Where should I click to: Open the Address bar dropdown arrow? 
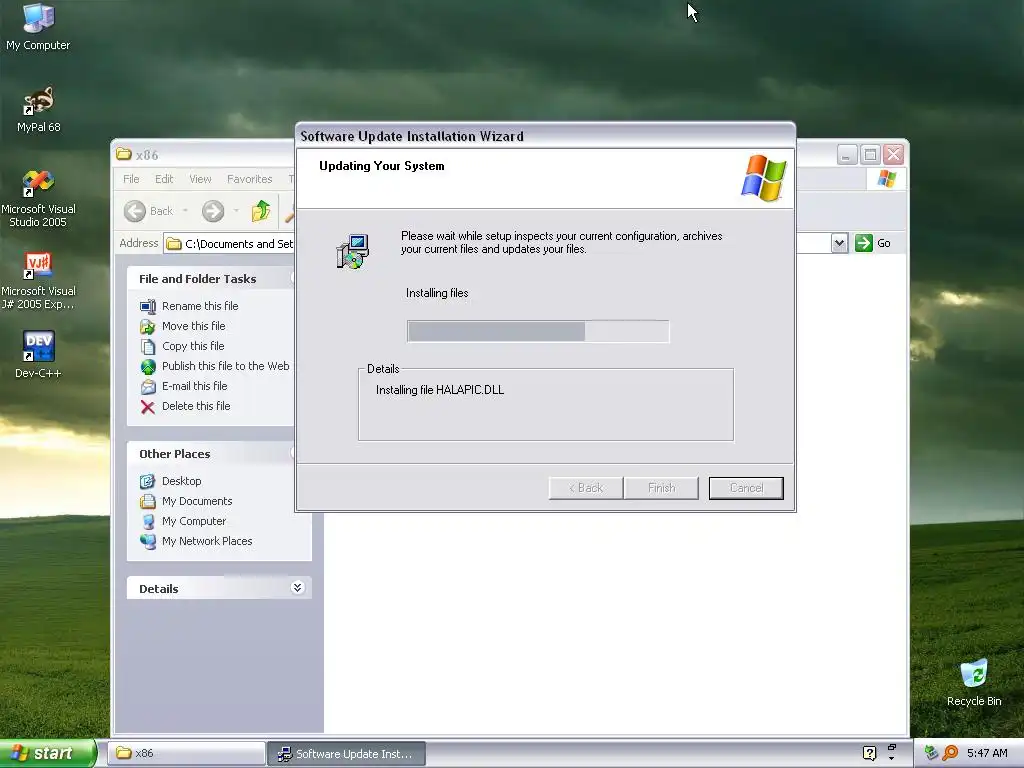click(839, 243)
